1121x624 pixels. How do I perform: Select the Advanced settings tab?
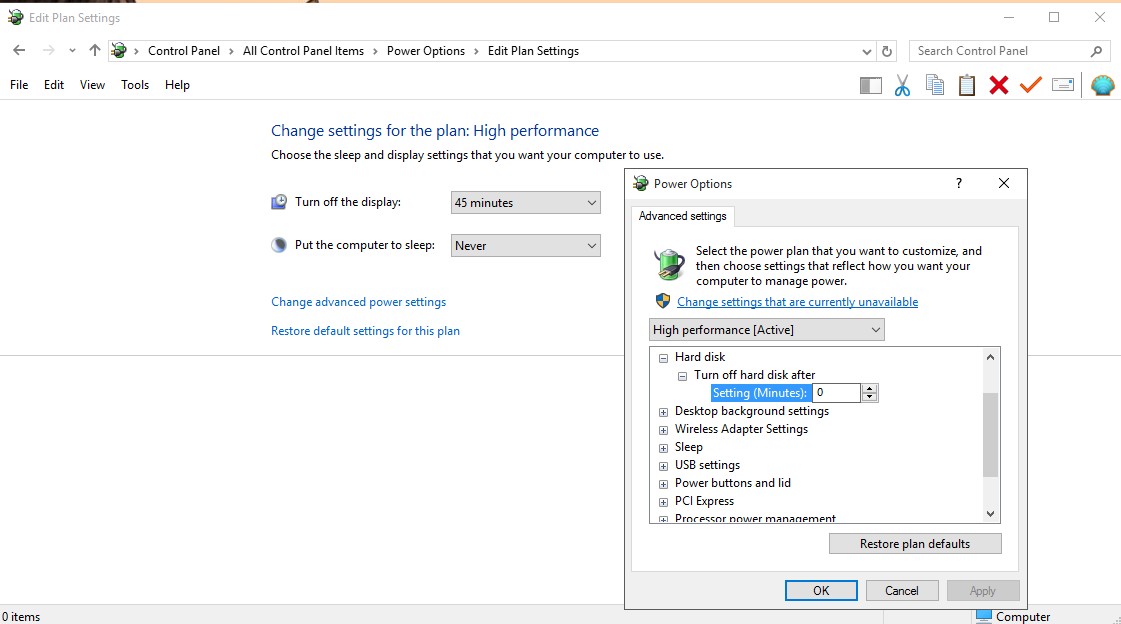tap(682, 216)
